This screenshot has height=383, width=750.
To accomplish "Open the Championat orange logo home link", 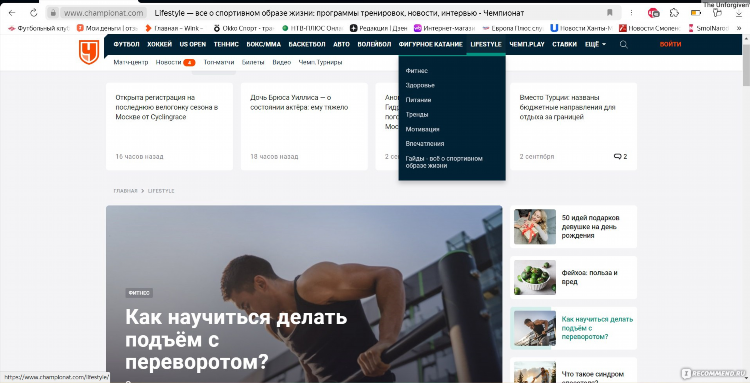I will pyautogui.click(x=89, y=52).
